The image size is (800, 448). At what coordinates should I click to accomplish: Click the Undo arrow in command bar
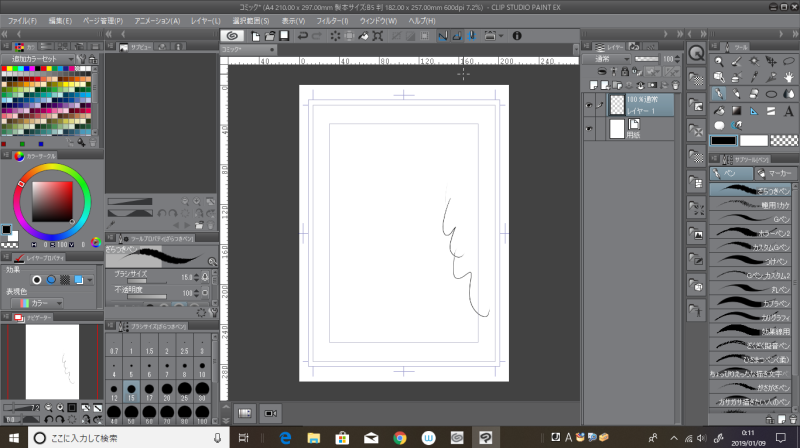tap(303, 35)
